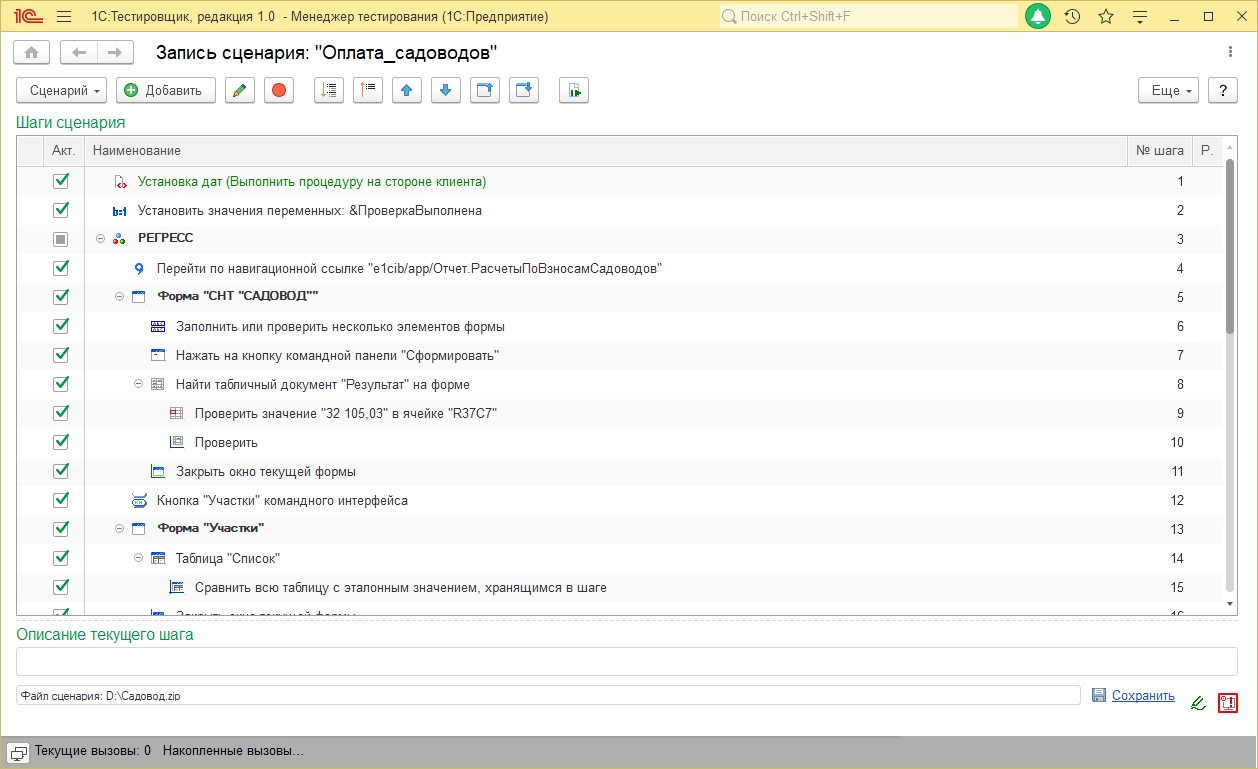Click the 1C logo icon
The height and width of the screenshot is (769, 1258).
click(x=27, y=17)
